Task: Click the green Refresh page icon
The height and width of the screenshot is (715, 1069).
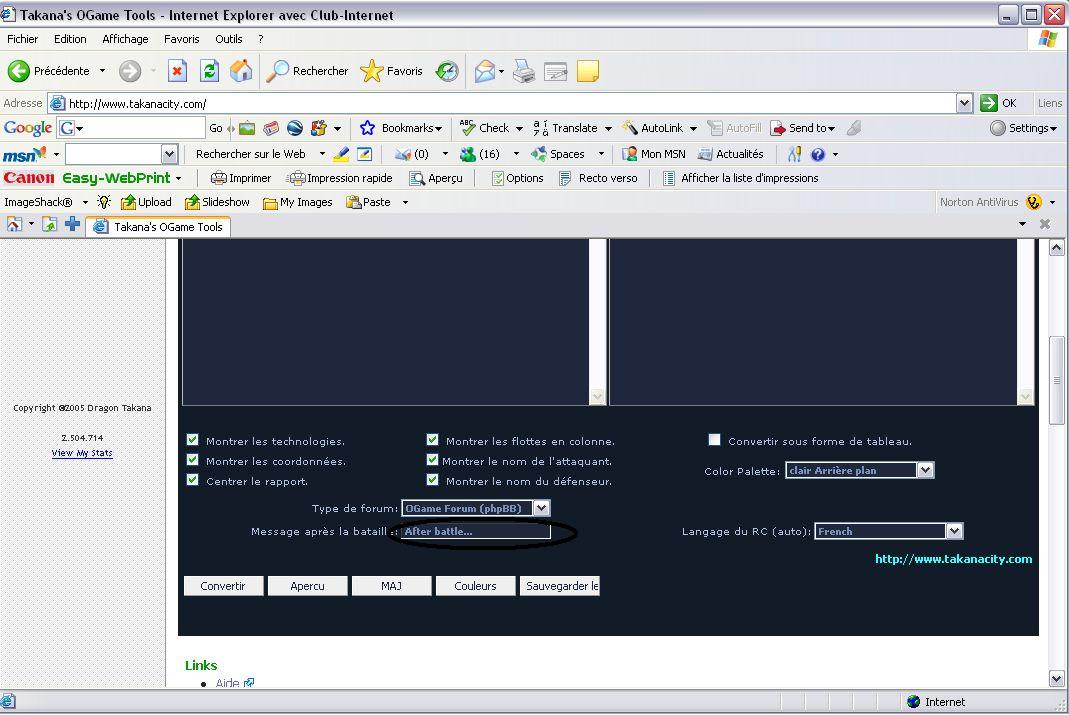Action: [209, 71]
